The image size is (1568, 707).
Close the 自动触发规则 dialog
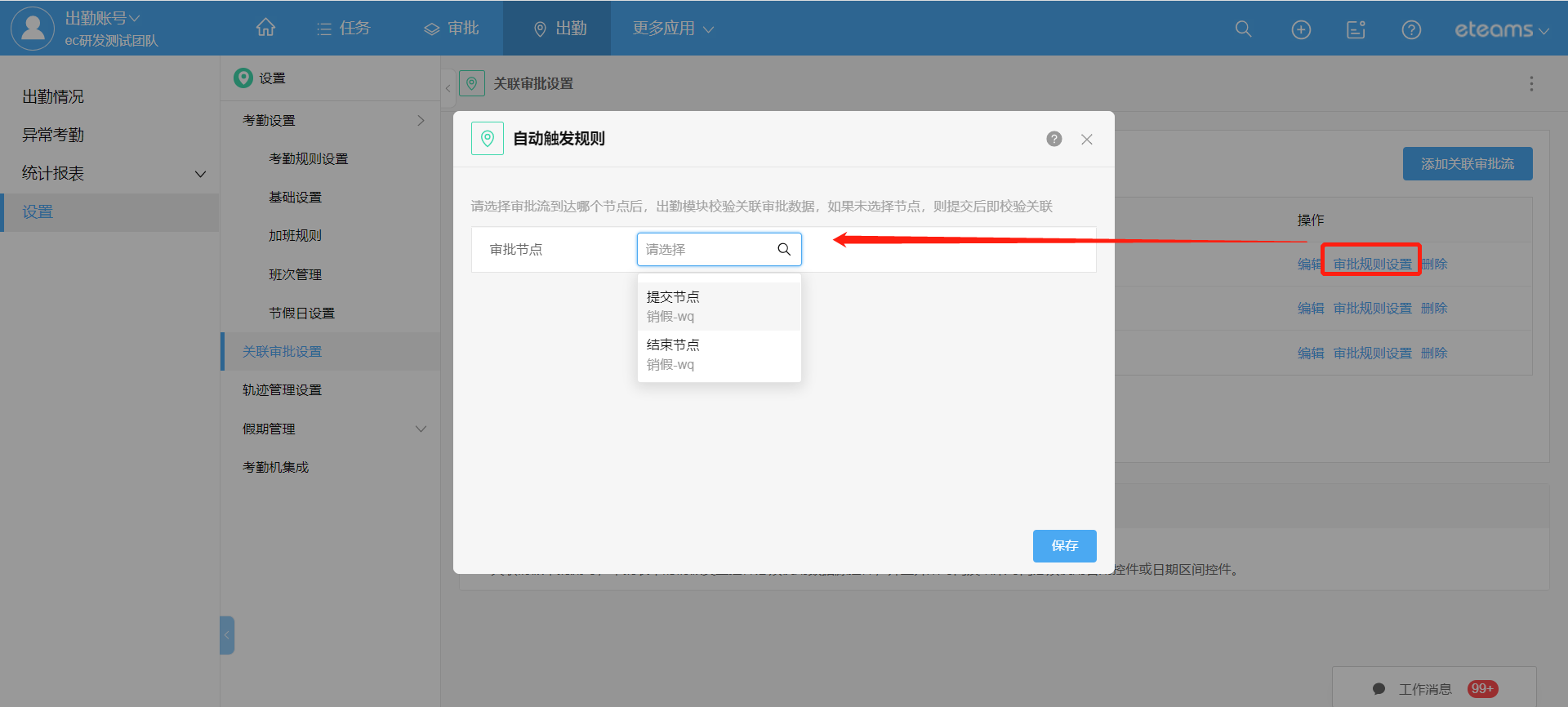(1087, 140)
